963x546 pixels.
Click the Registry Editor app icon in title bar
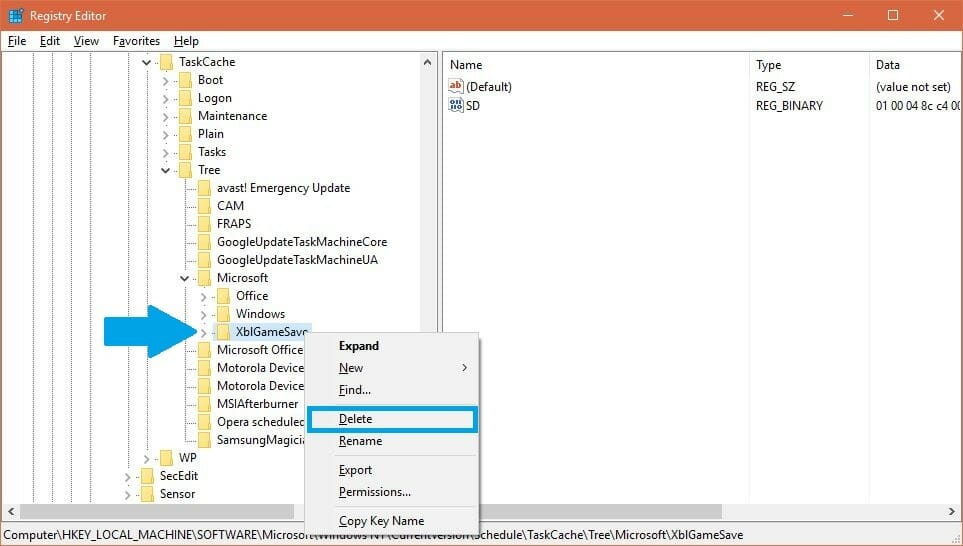tap(15, 15)
